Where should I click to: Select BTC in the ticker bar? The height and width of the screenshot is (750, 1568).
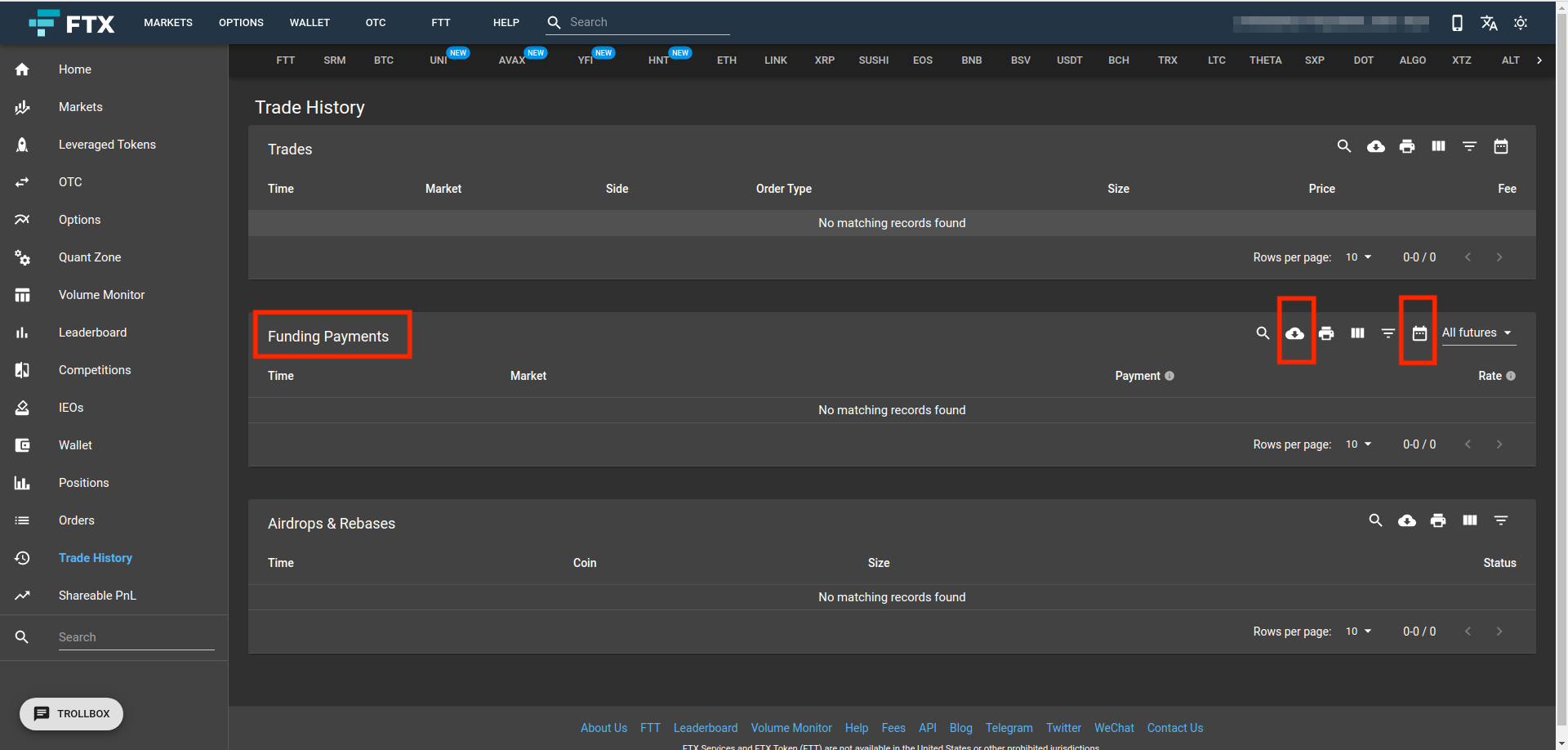384,60
